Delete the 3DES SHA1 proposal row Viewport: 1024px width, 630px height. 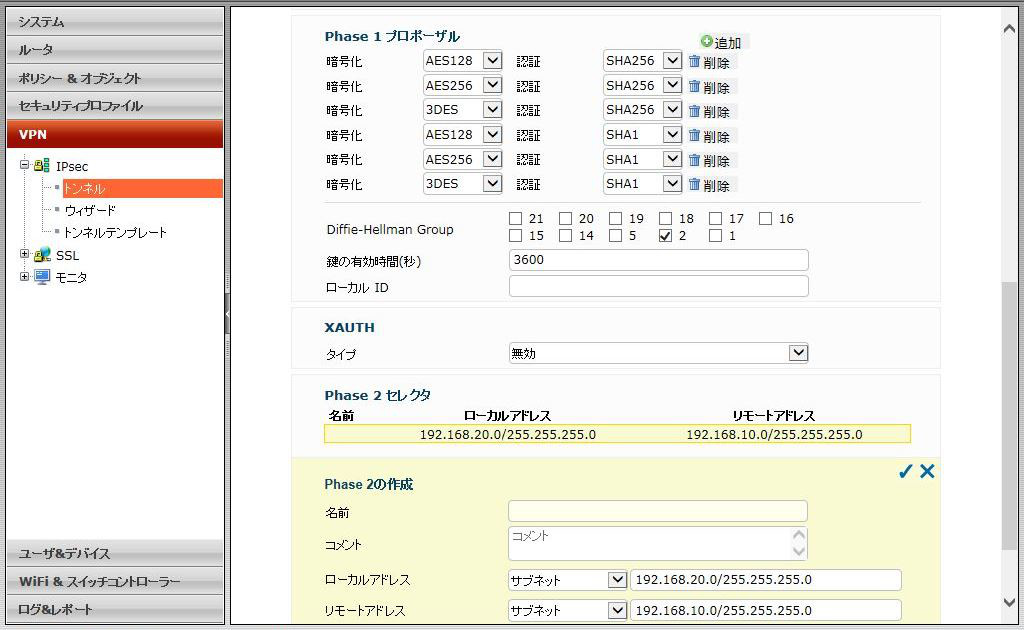[711, 185]
